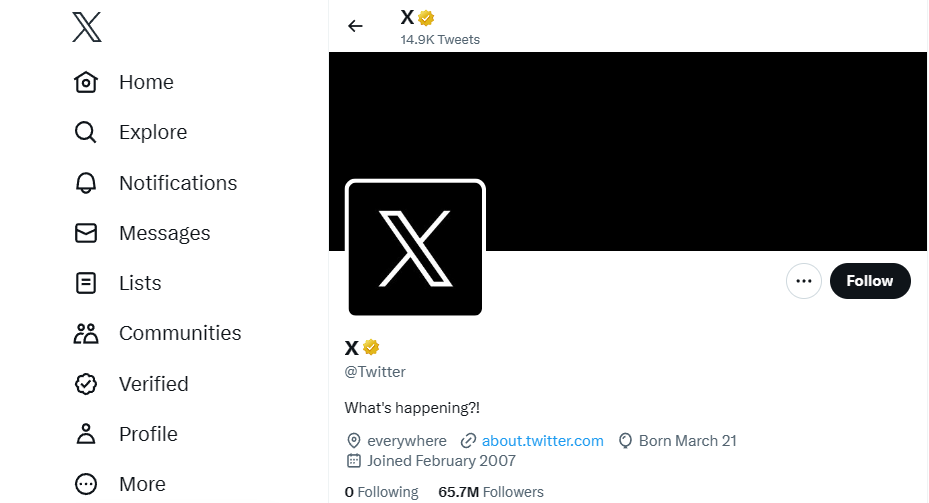929x503 pixels.
Task: Open the Lists icon
Action: (86, 283)
